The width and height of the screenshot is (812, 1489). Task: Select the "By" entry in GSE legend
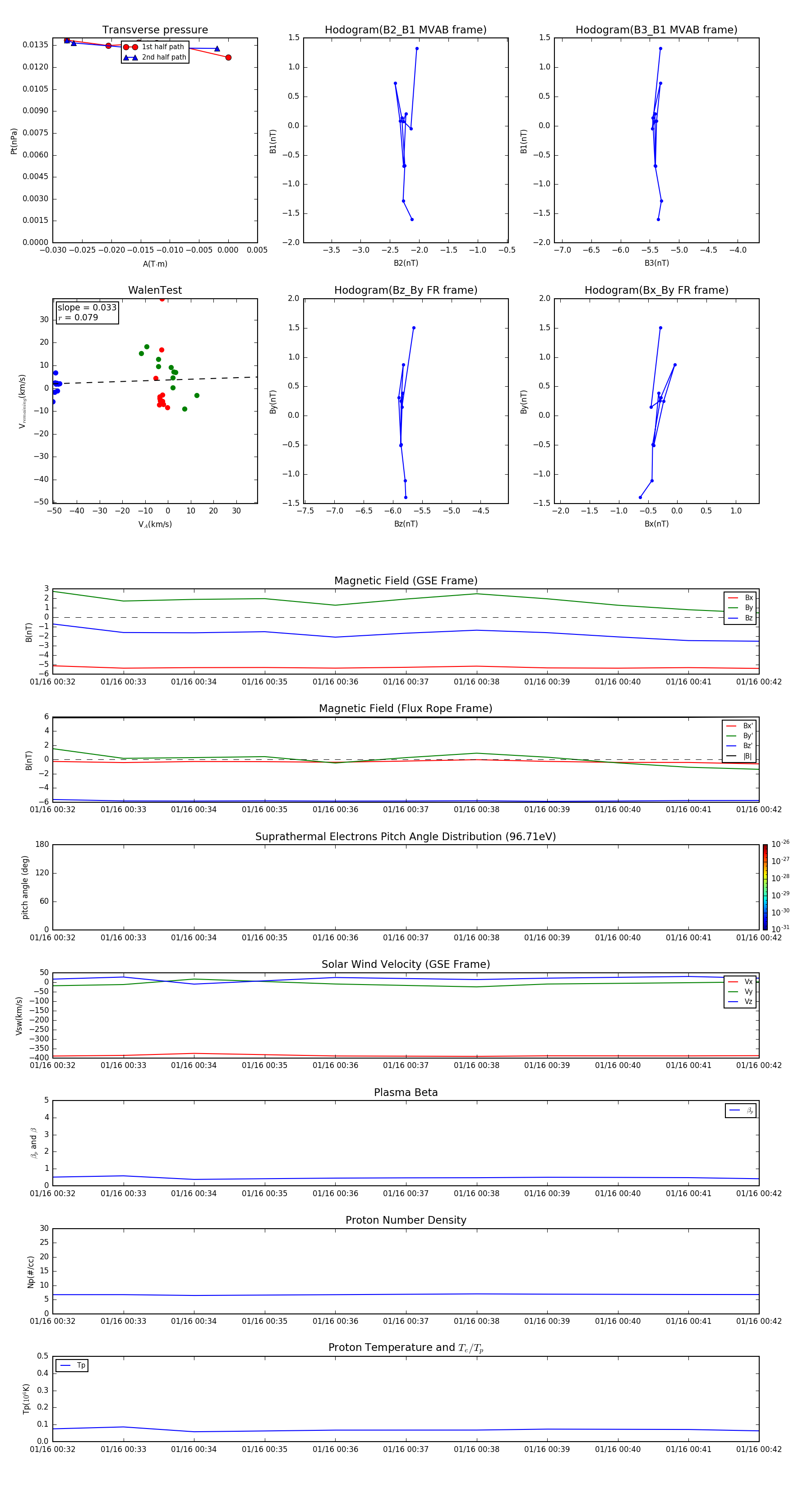pos(740,607)
